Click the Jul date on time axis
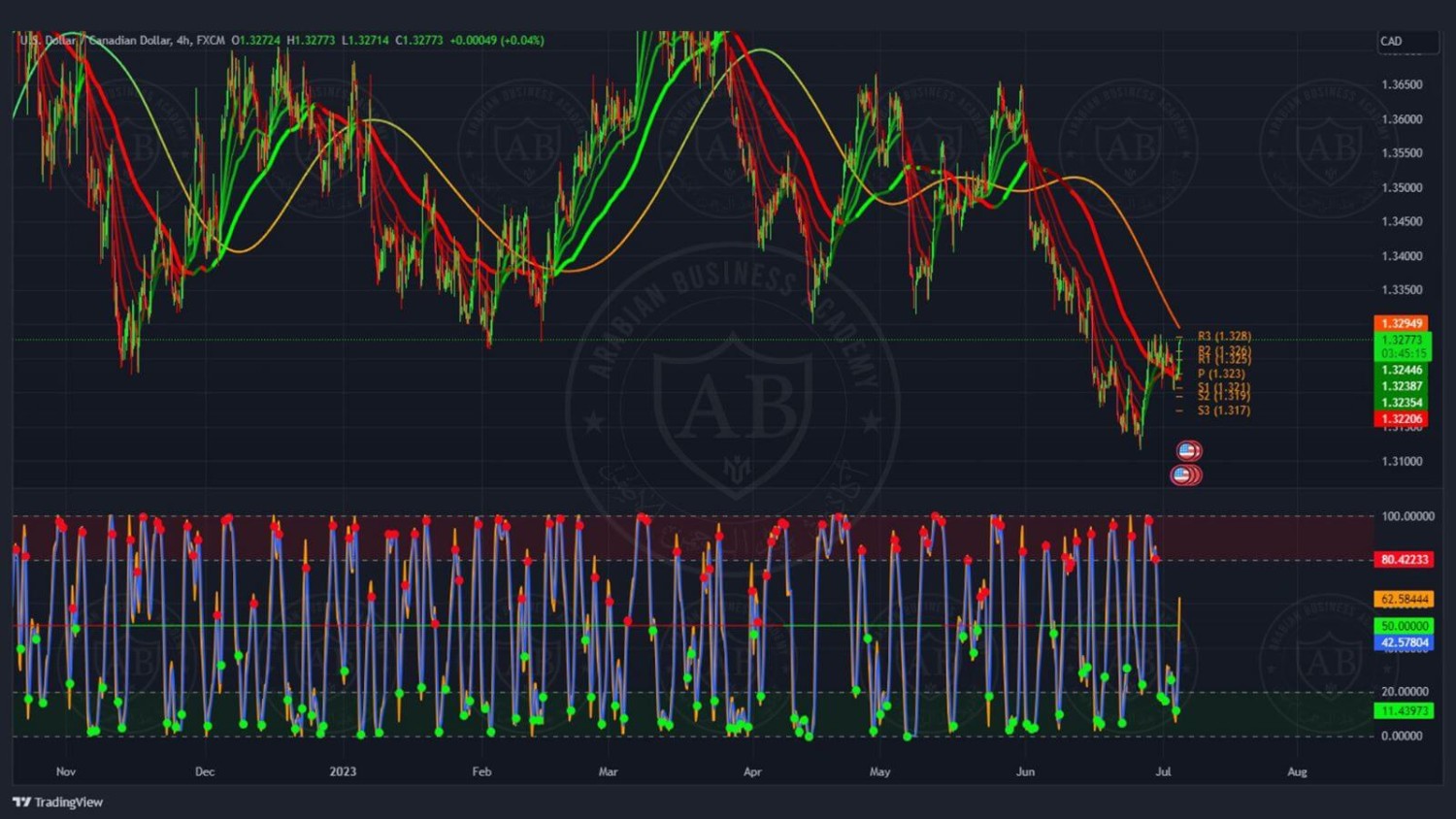Screen dimensions: 1456x819 [x=1163, y=771]
